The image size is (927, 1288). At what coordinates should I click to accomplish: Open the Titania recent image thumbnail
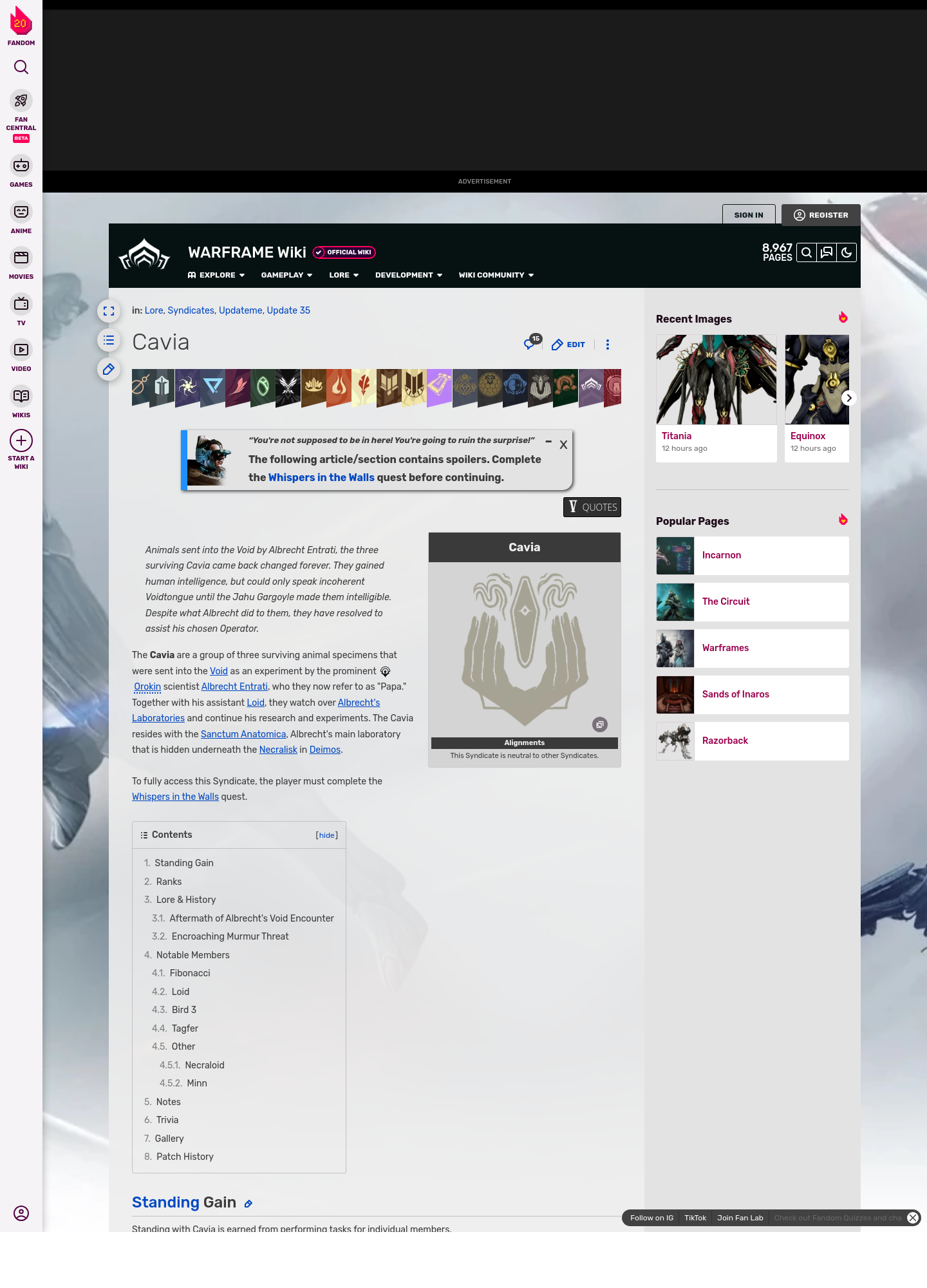[716, 379]
